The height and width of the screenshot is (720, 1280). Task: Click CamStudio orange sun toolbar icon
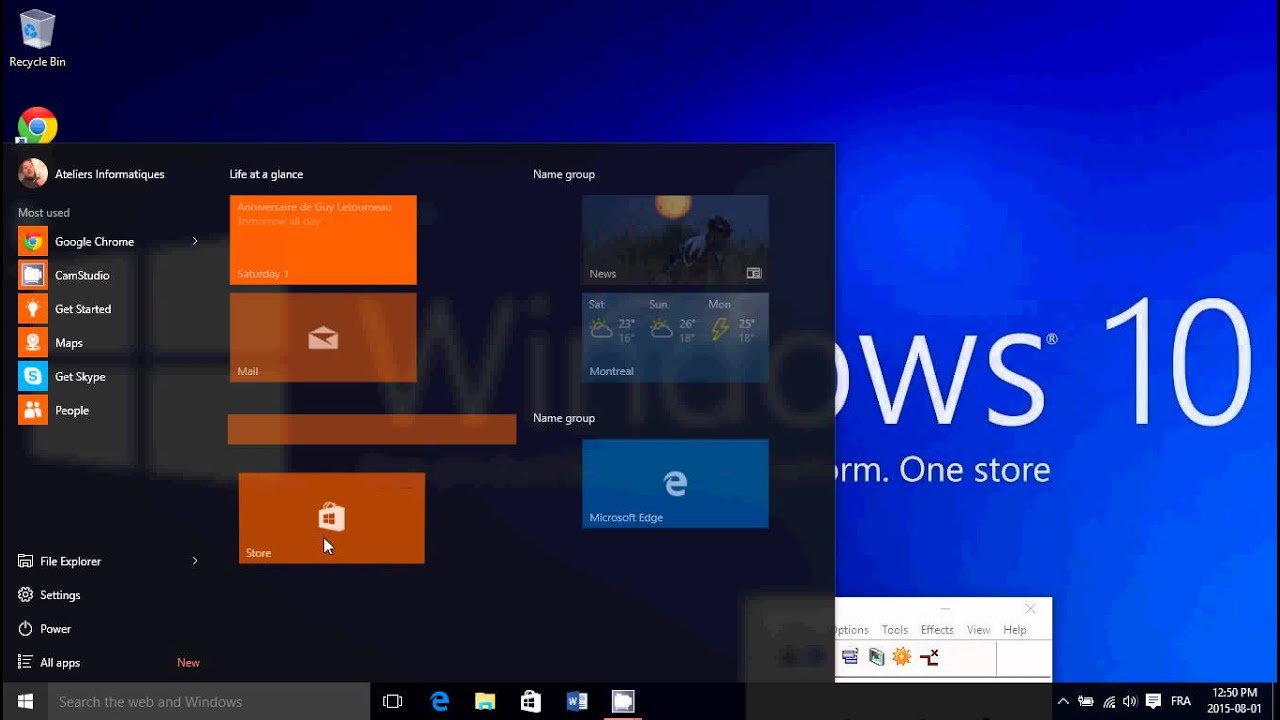(x=902, y=657)
